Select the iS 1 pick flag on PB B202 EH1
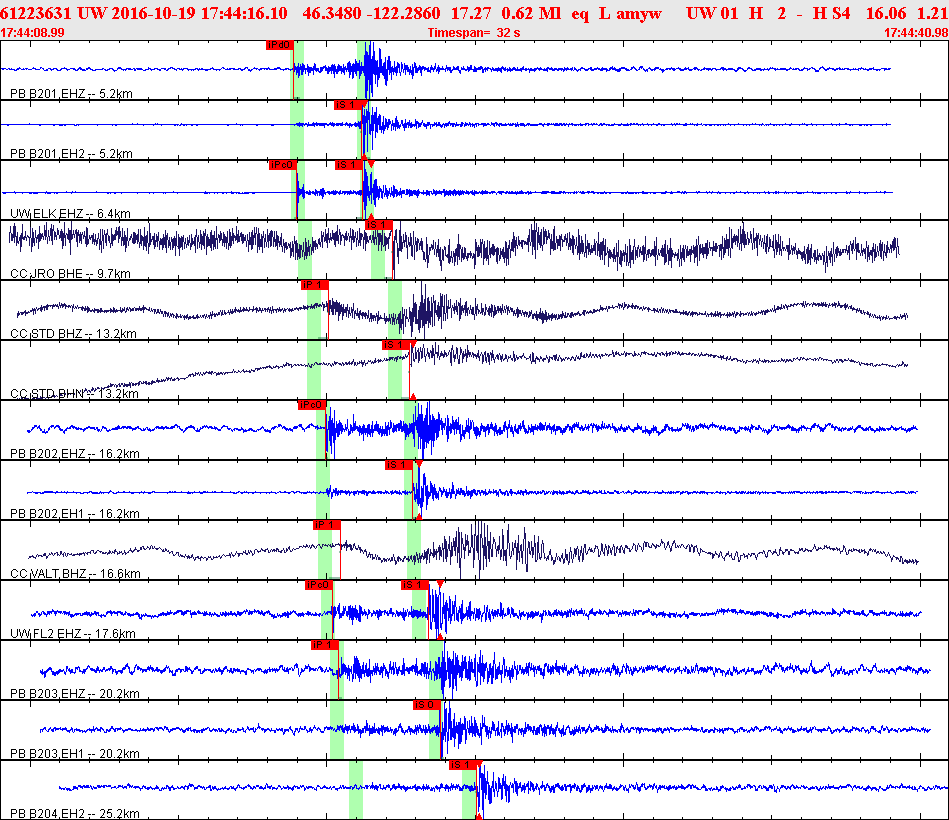 point(399,465)
